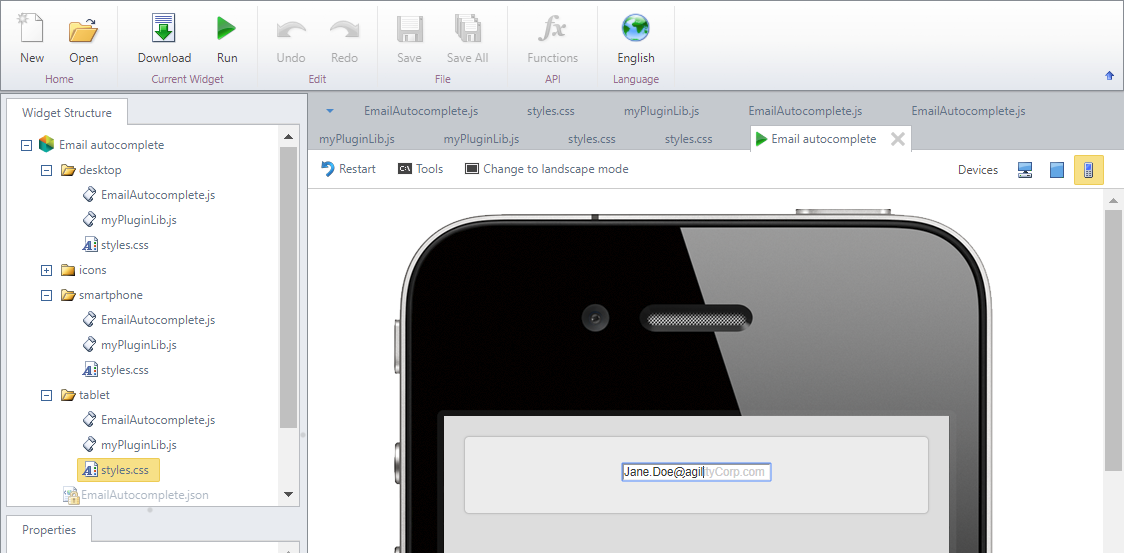Download the current widget
This screenshot has width=1124, height=553.
(x=164, y=29)
